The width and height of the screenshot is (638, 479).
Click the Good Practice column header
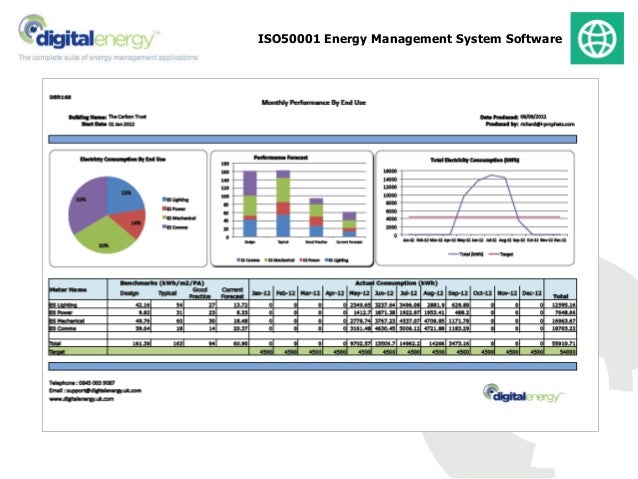coord(200,293)
